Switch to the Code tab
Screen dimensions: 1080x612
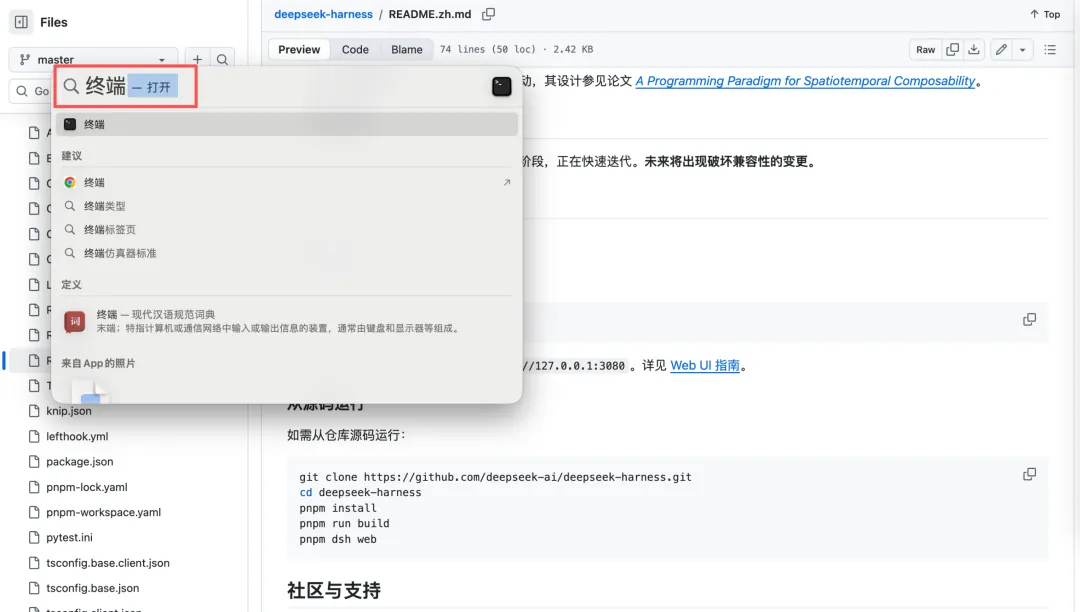click(x=355, y=50)
